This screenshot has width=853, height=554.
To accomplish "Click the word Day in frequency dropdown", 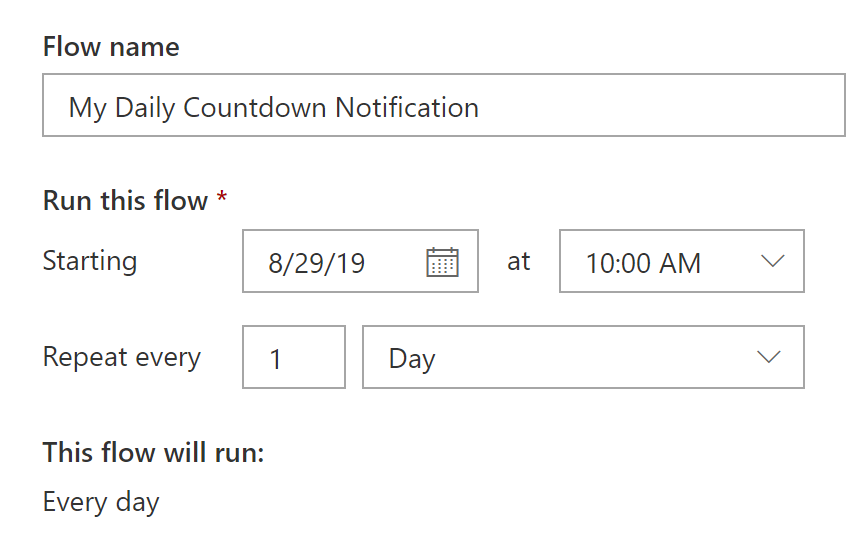I will coord(412,360).
